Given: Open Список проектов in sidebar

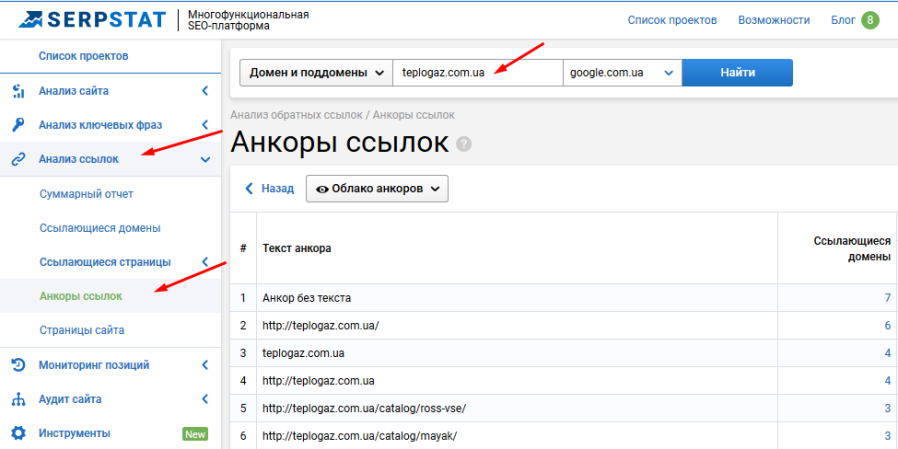Looking at the screenshot, I should point(84,56).
